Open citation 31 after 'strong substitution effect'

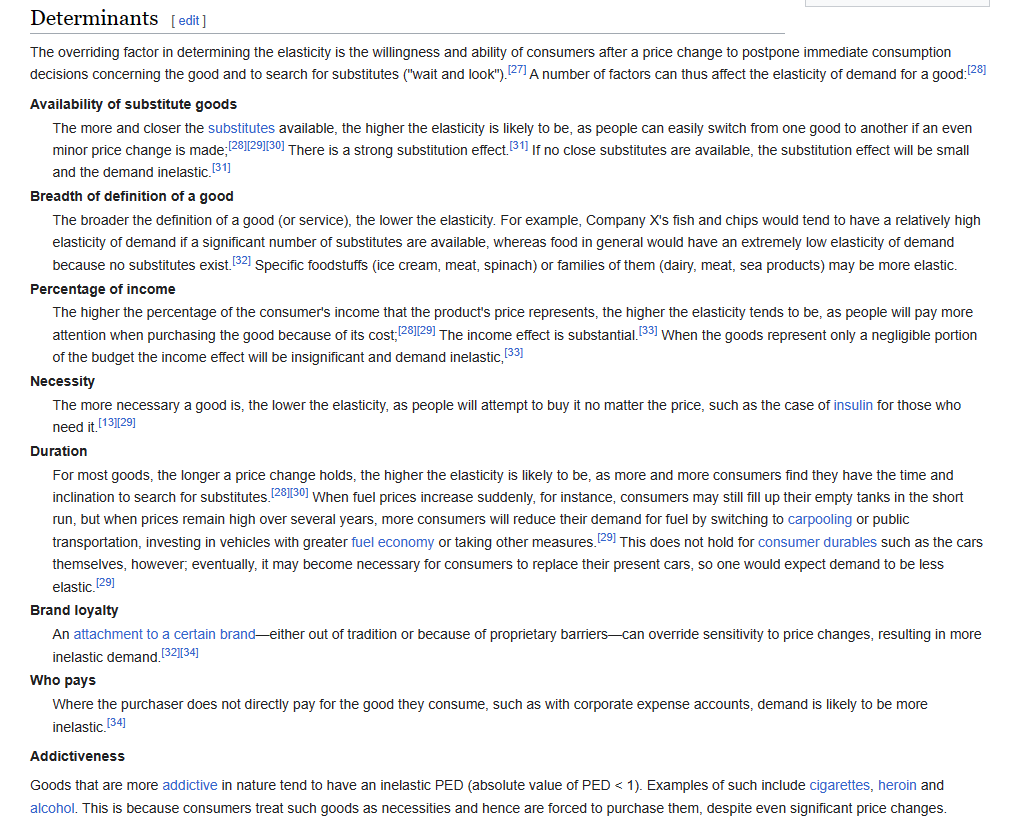518,146
